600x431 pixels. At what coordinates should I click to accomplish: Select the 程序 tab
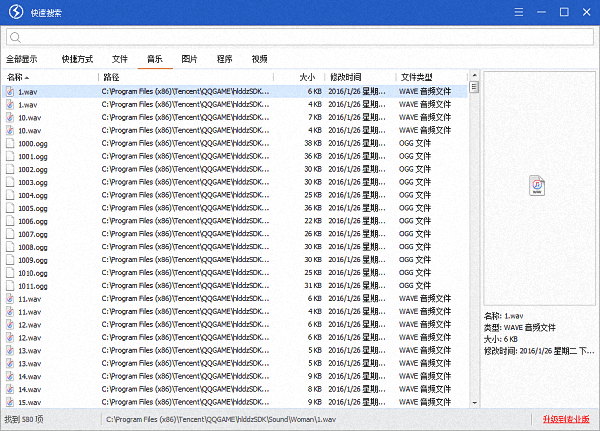point(224,59)
